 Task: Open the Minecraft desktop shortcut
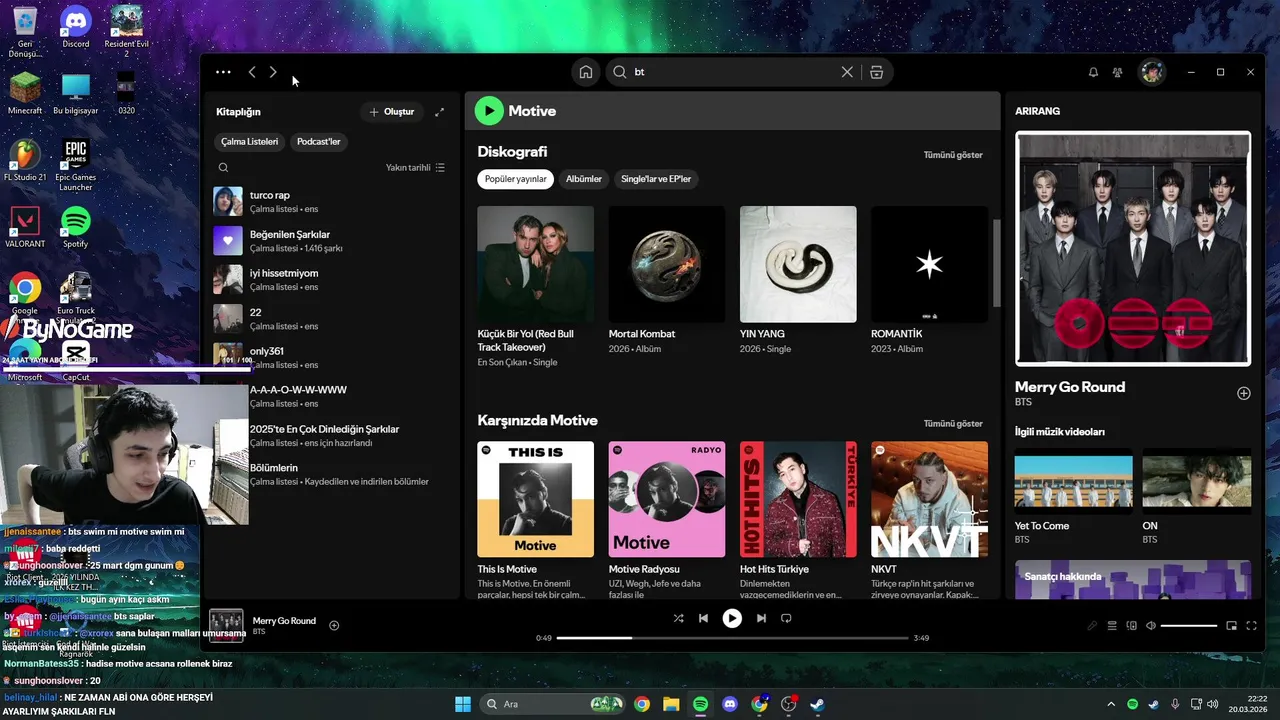pyautogui.click(x=25, y=94)
